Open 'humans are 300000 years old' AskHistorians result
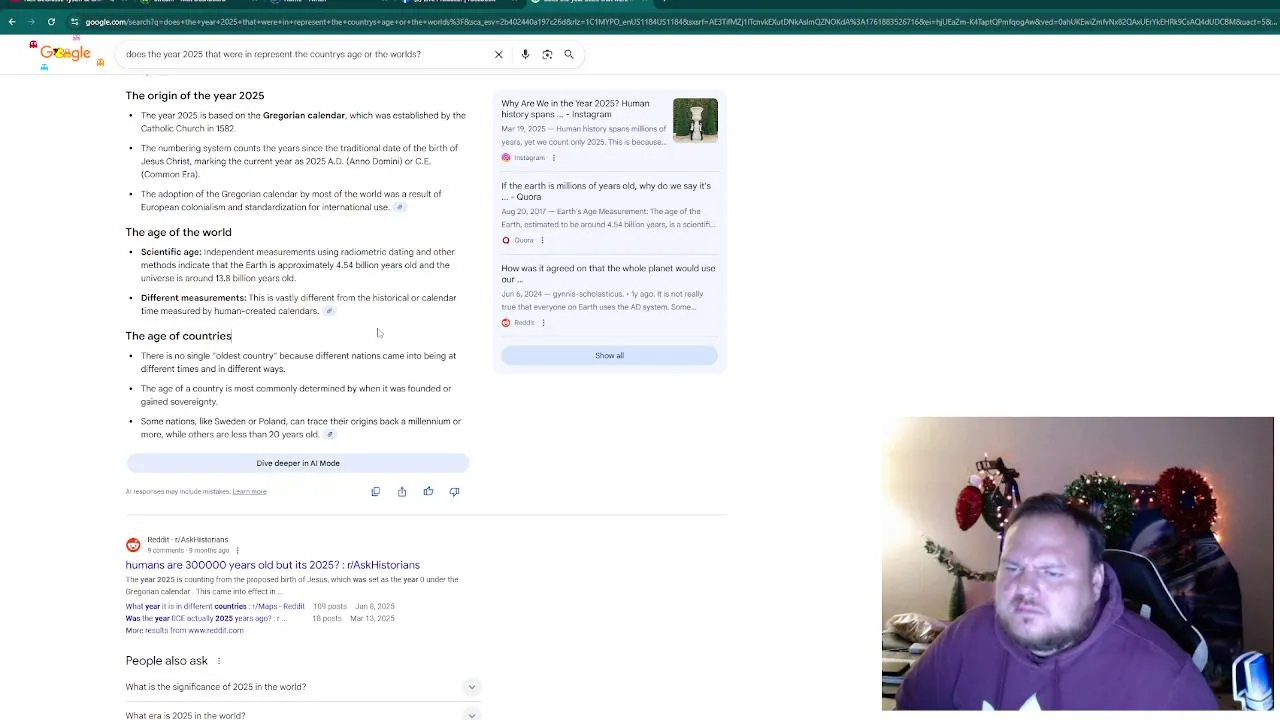The width and height of the screenshot is (1280, 720). point(273,565)
